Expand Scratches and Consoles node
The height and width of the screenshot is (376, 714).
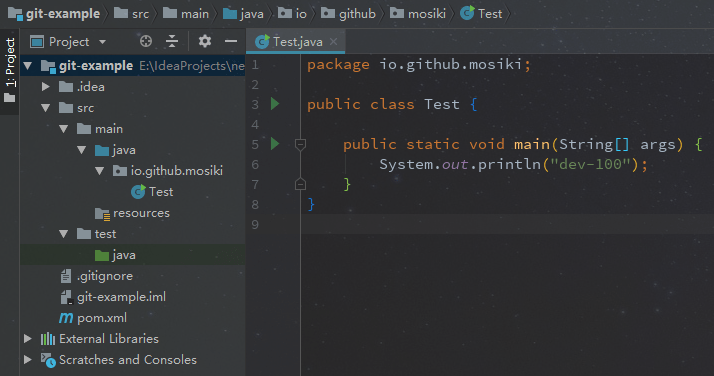pos(28,360)
